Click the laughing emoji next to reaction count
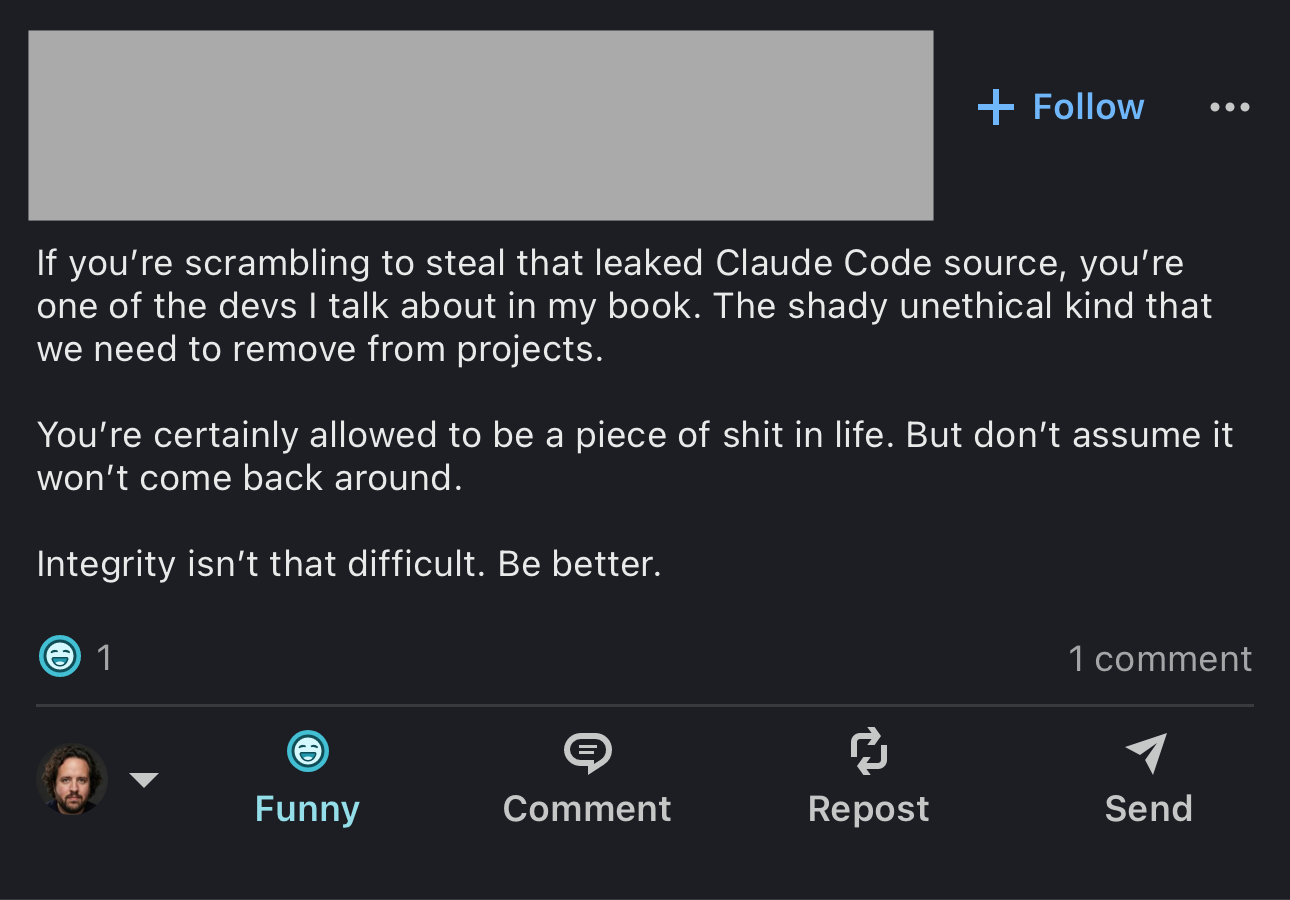The height and width of the screenshot is (900, 1290). 59,657
